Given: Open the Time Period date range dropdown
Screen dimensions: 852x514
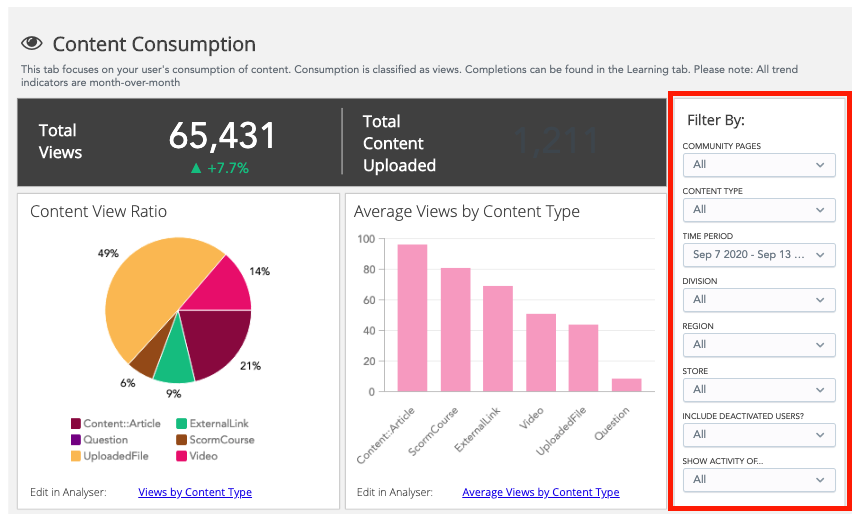Looking at the screenshot, I should 759,255.
